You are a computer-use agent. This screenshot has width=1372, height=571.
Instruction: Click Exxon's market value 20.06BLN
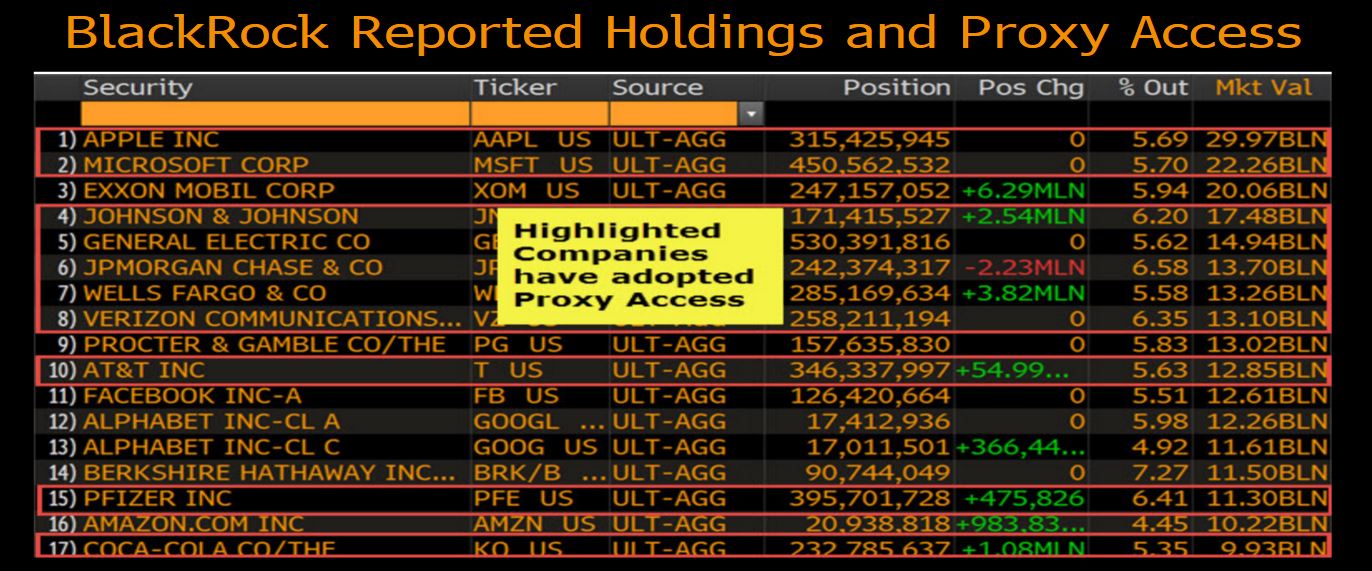click(x=1266, y=190)
